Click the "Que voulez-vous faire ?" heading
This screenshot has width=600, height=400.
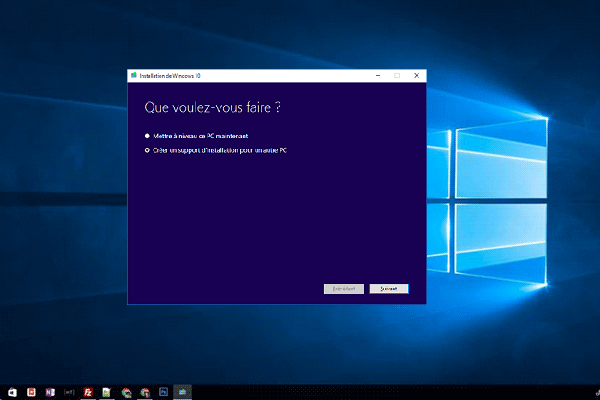[x=212, y=108]
